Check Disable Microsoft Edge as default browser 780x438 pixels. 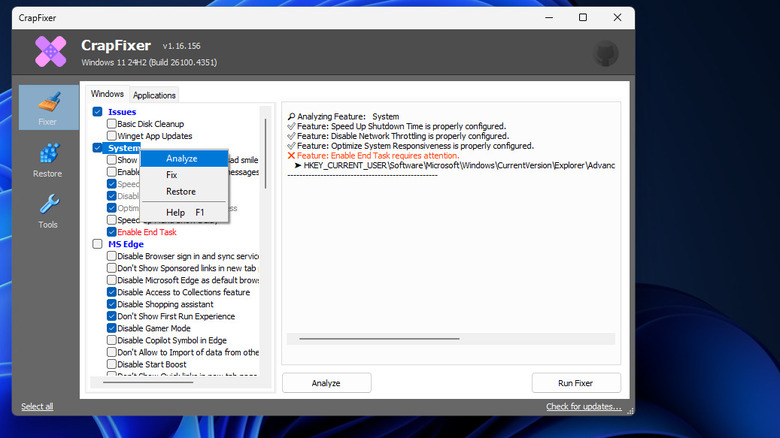(112, 280)
